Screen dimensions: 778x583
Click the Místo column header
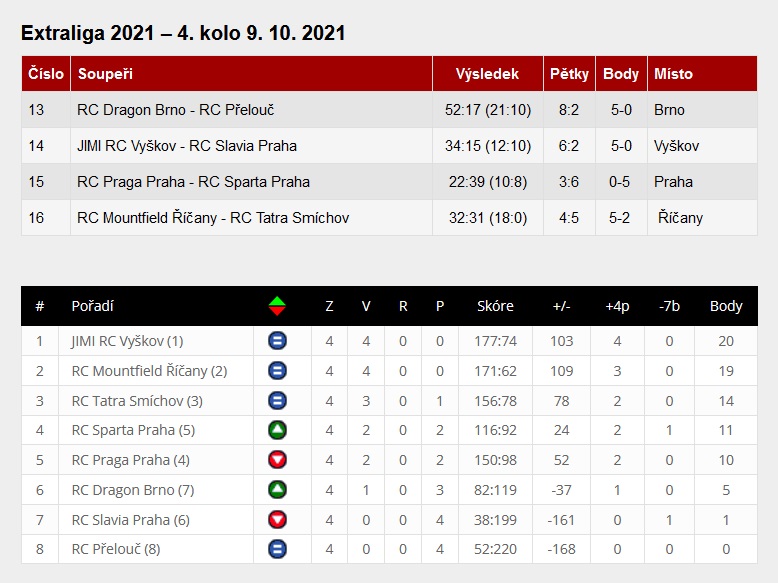tap(673, 74)
